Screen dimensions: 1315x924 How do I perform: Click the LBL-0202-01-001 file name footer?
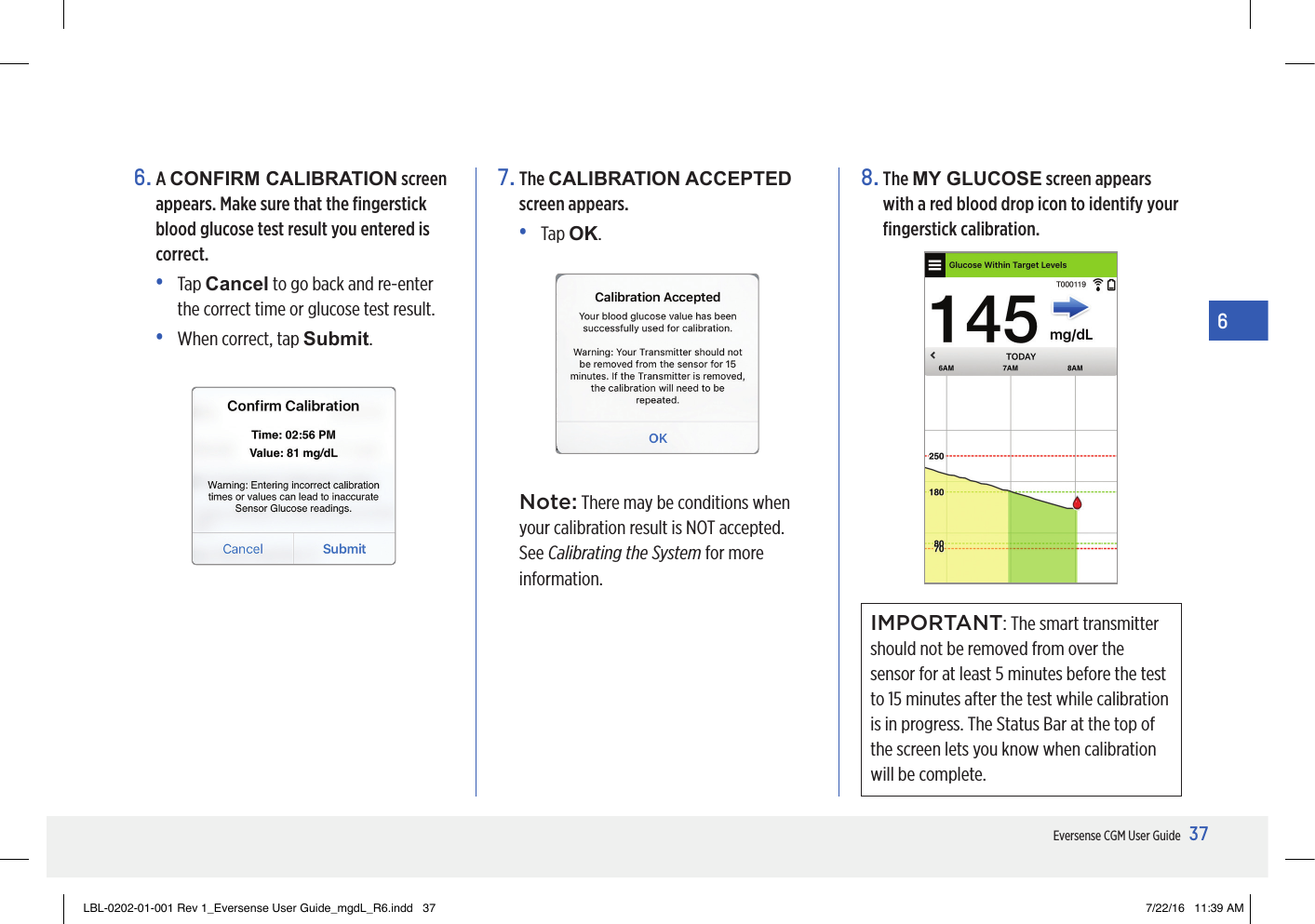[248, 908]
